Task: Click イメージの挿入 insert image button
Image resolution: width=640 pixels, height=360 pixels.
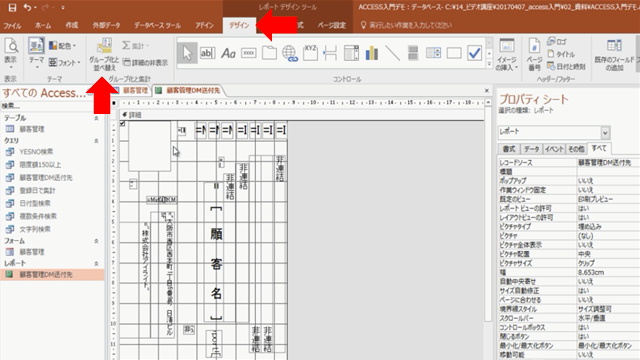Action: coord(507,55)
